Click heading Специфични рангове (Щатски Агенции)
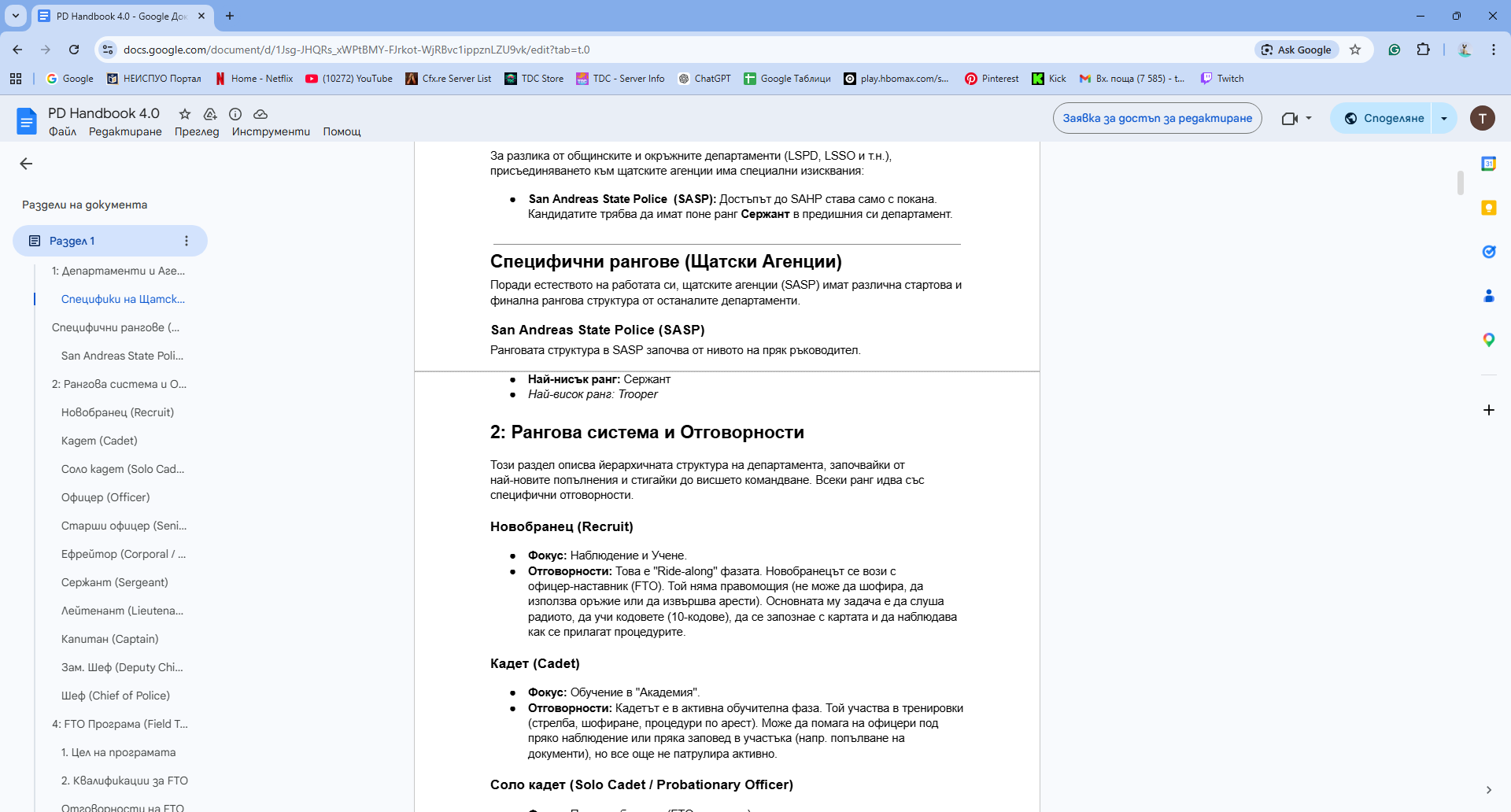The width and height of the screenshot is (1511, 812). pos(666,261)
